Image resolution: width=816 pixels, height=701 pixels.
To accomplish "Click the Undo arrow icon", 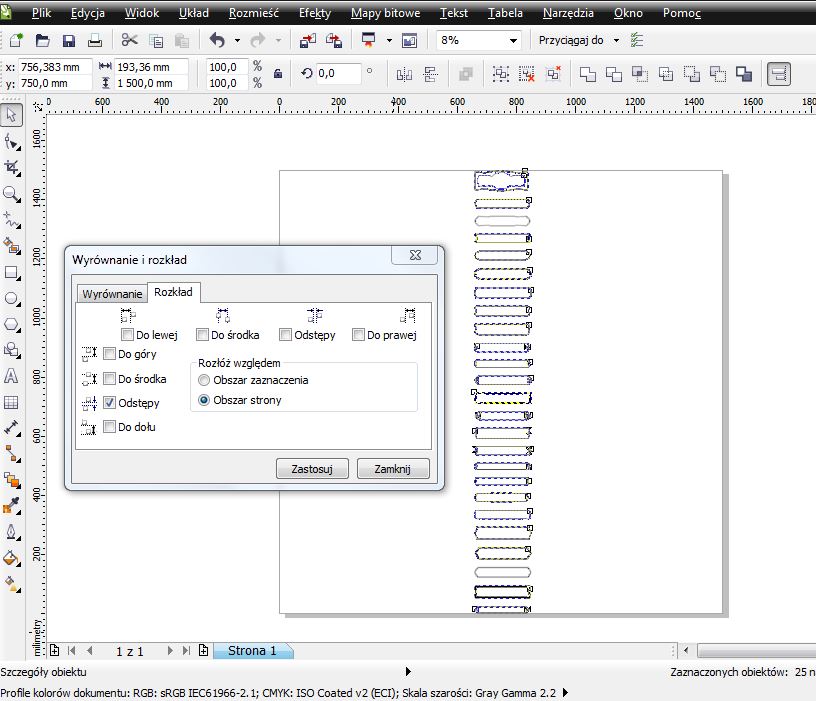I will pos(217,41).
